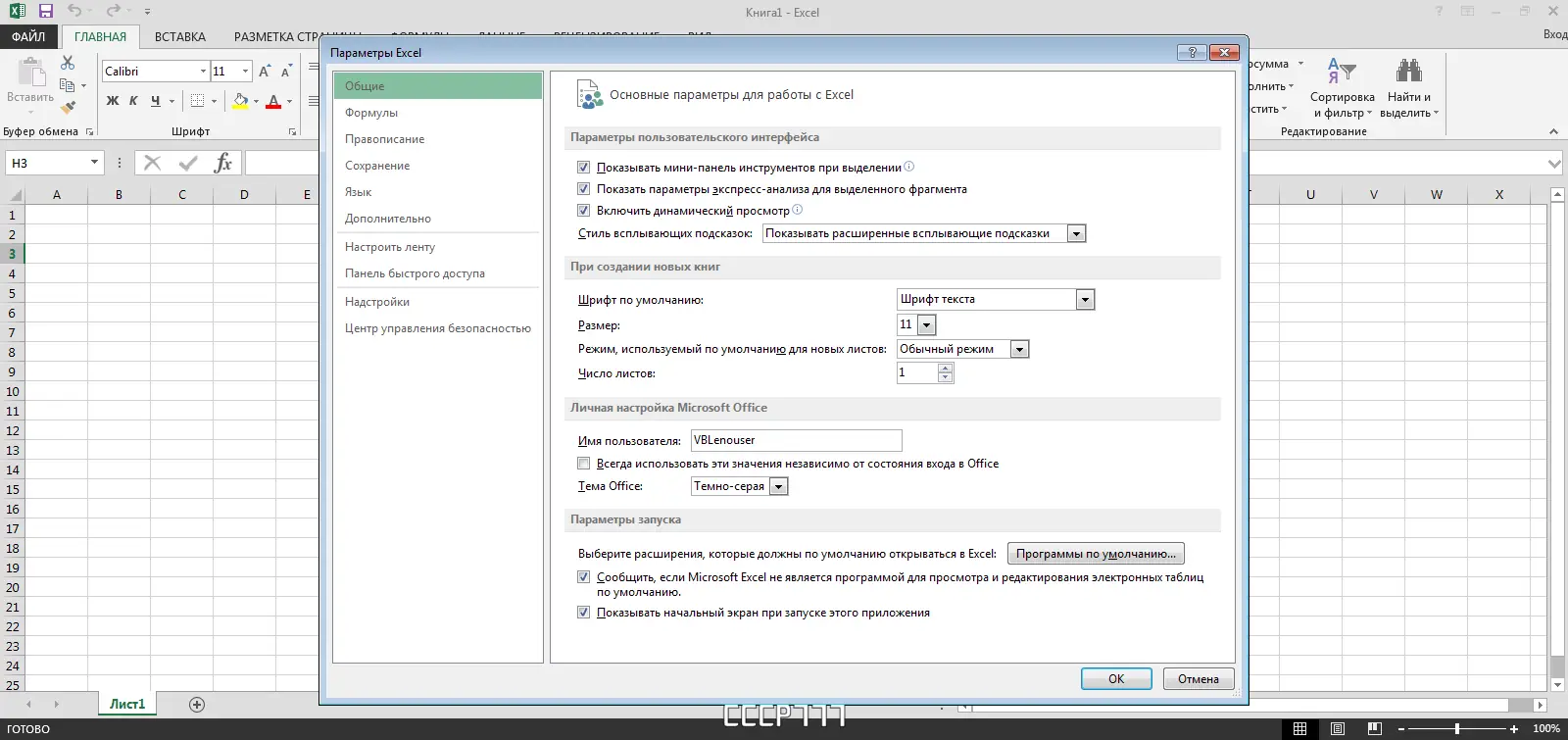This screenshot has height=740, width=1568.
Task: Collapse the ribbon with the chevron arrow
Action: click(x=1553, y=131)
